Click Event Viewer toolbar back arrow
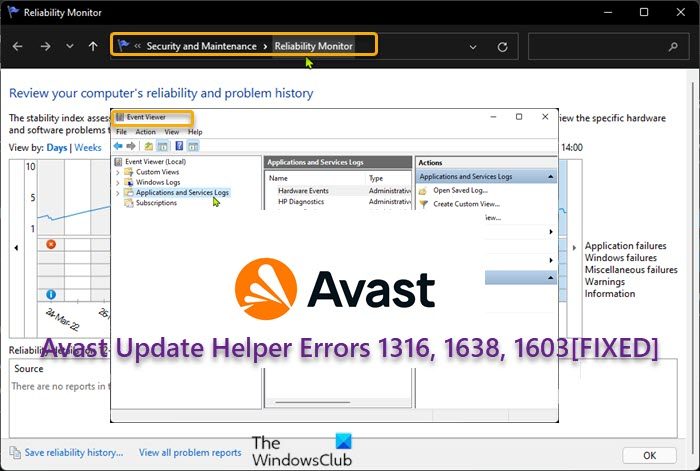 [x=118, y=146]
